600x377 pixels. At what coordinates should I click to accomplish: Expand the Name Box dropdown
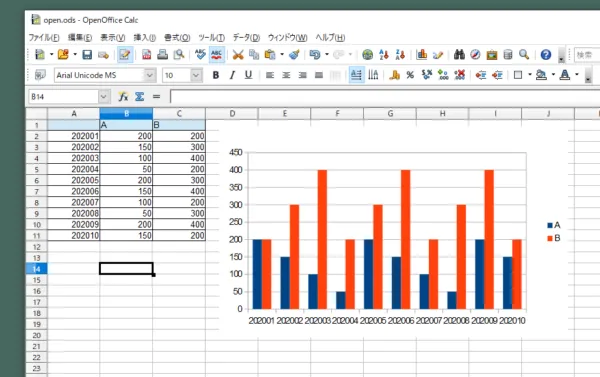click(103, 97)
